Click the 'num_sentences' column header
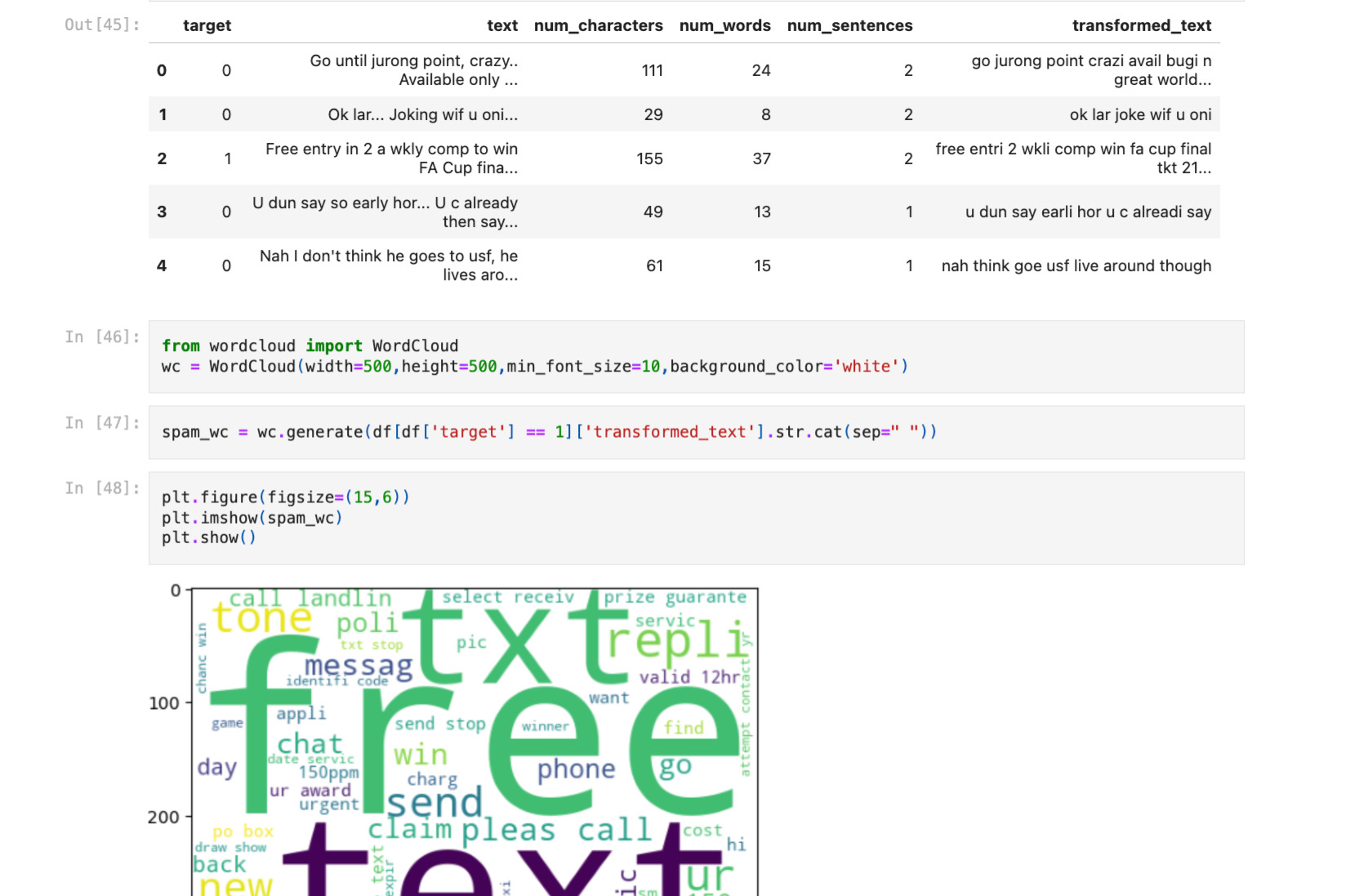The image size is (1359, 896). coord(849,25)
